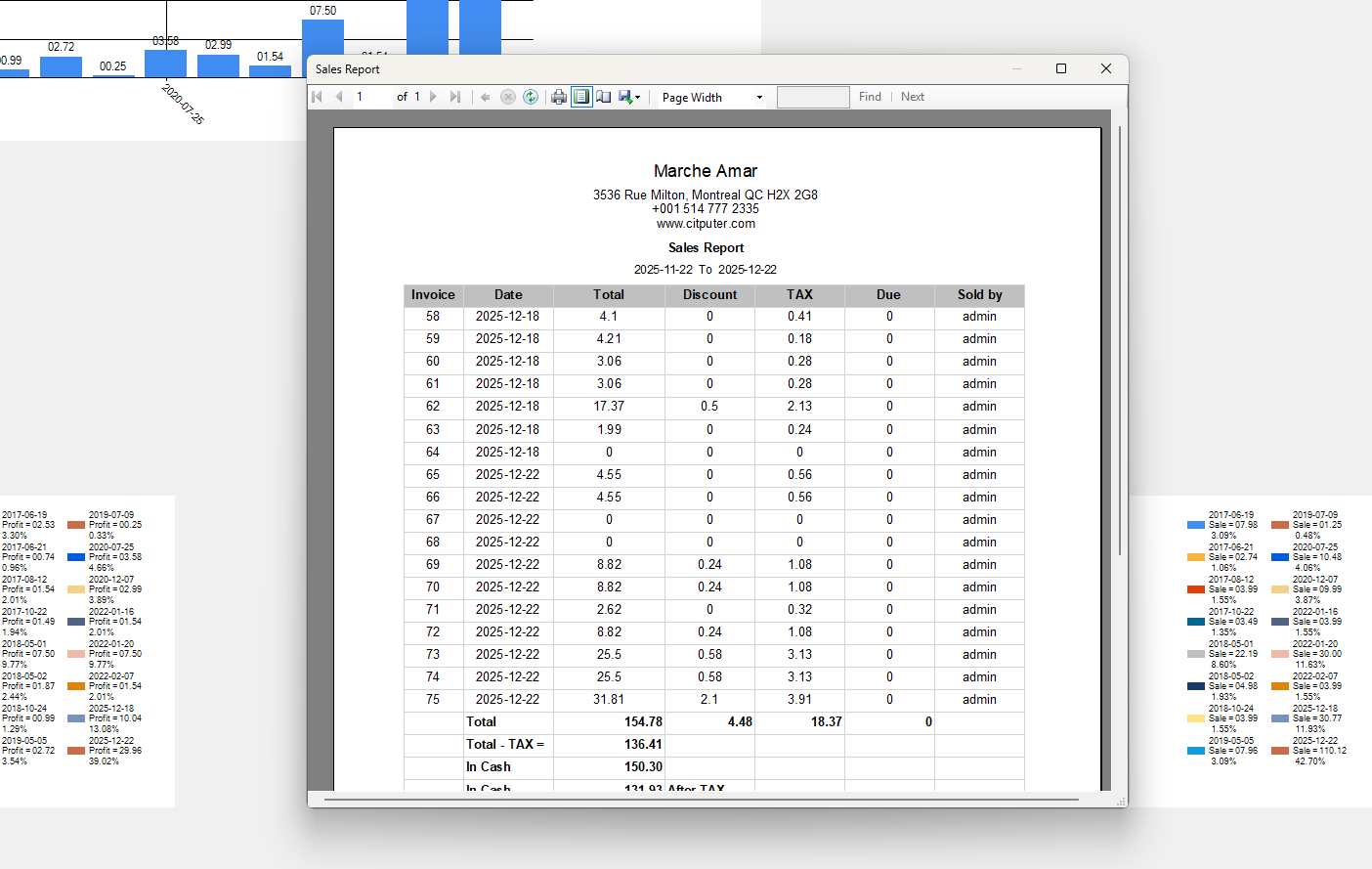This screenshot has height=869, width=1372.
Task: Maximize the Sales Report window
Action: [x=1061, y=68]
